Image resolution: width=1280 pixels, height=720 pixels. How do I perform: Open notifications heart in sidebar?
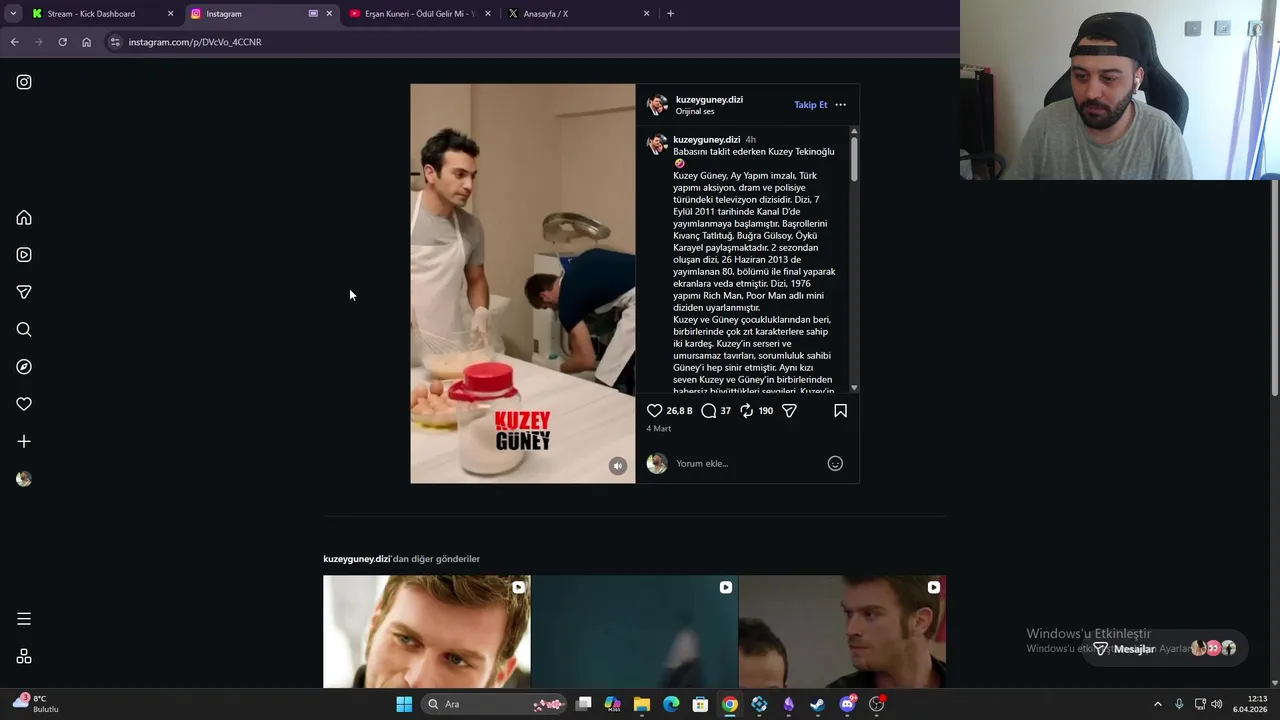24,404
